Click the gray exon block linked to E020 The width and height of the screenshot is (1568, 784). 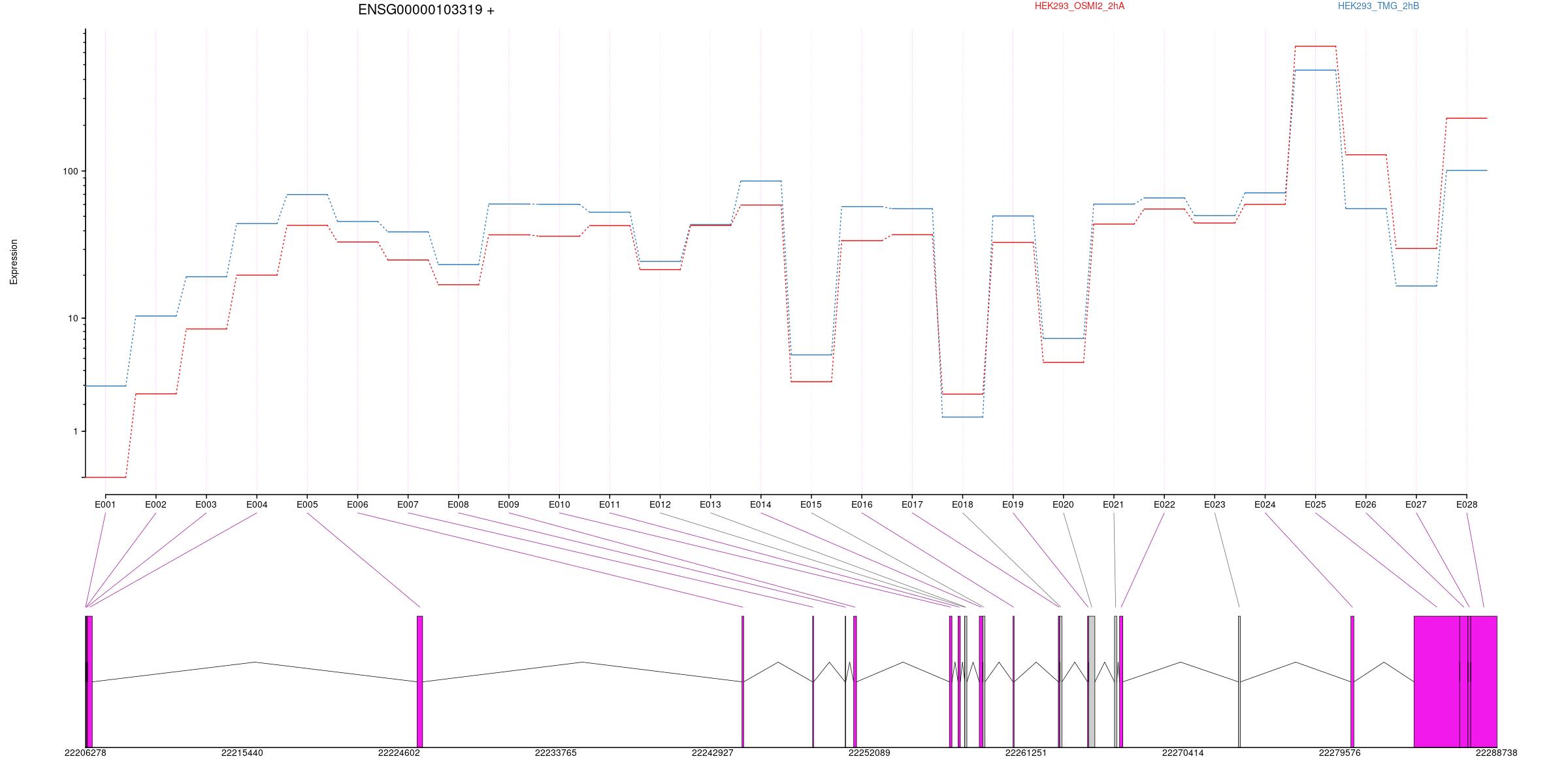click(x=1092, y=681)
